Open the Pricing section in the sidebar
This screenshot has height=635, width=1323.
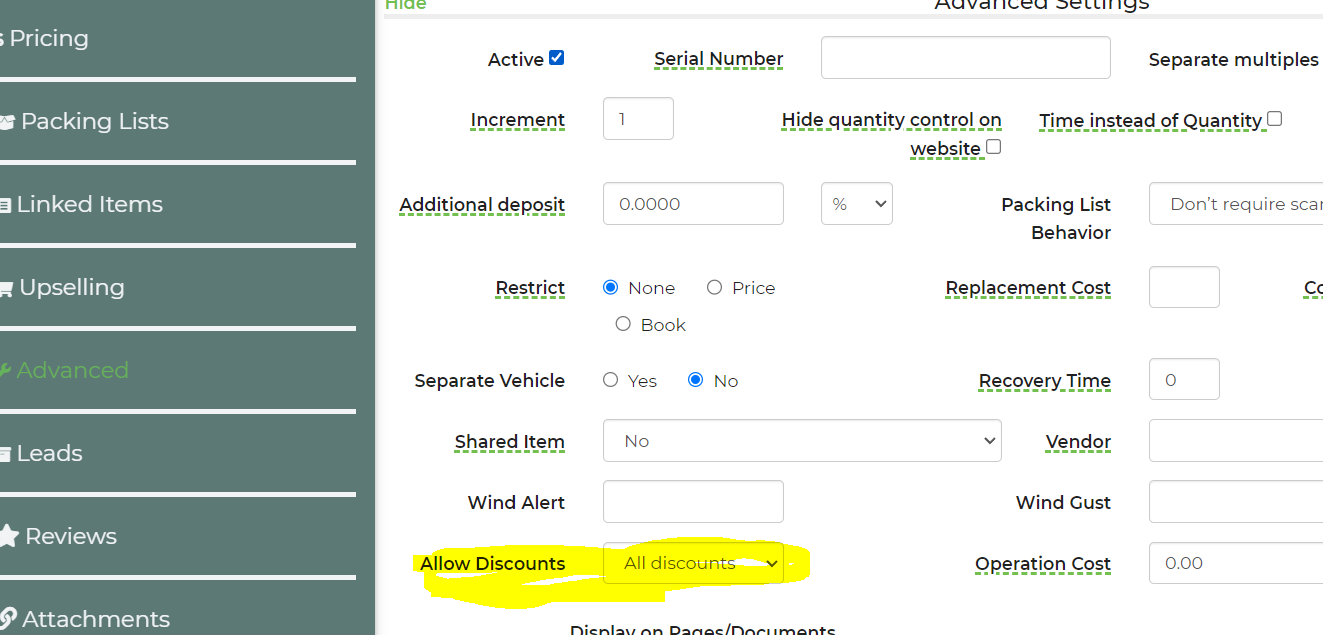pos(48,39)
